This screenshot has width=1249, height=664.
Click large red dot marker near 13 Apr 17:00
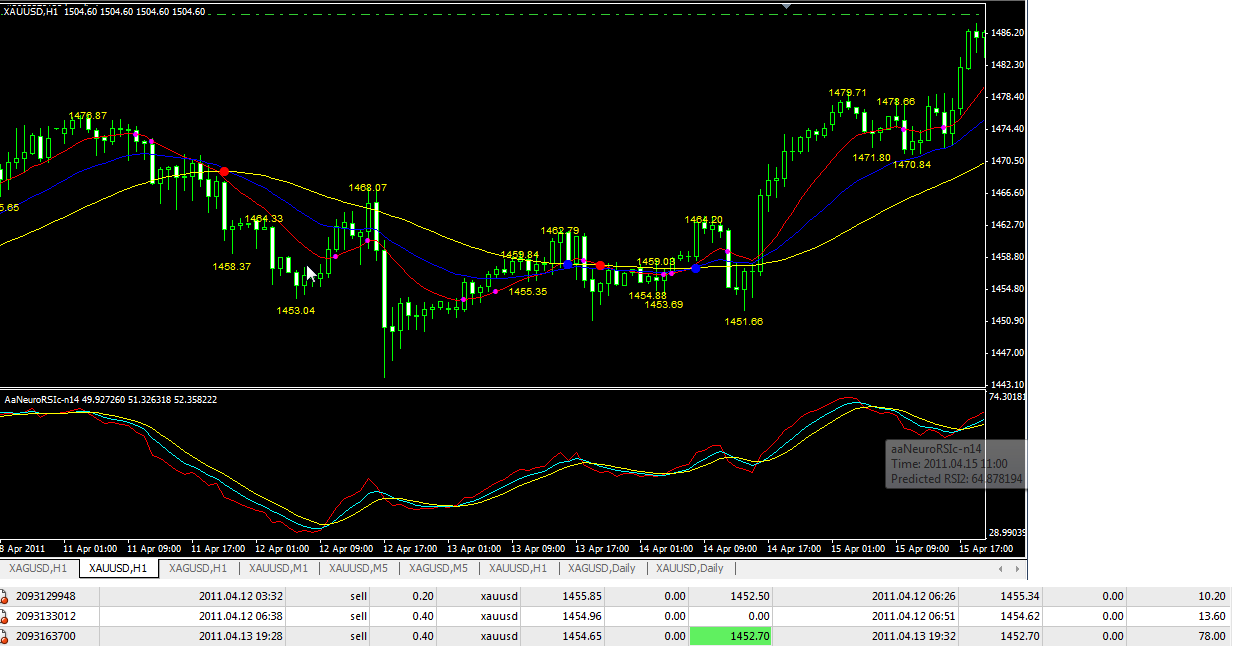[x=600, y=265]
